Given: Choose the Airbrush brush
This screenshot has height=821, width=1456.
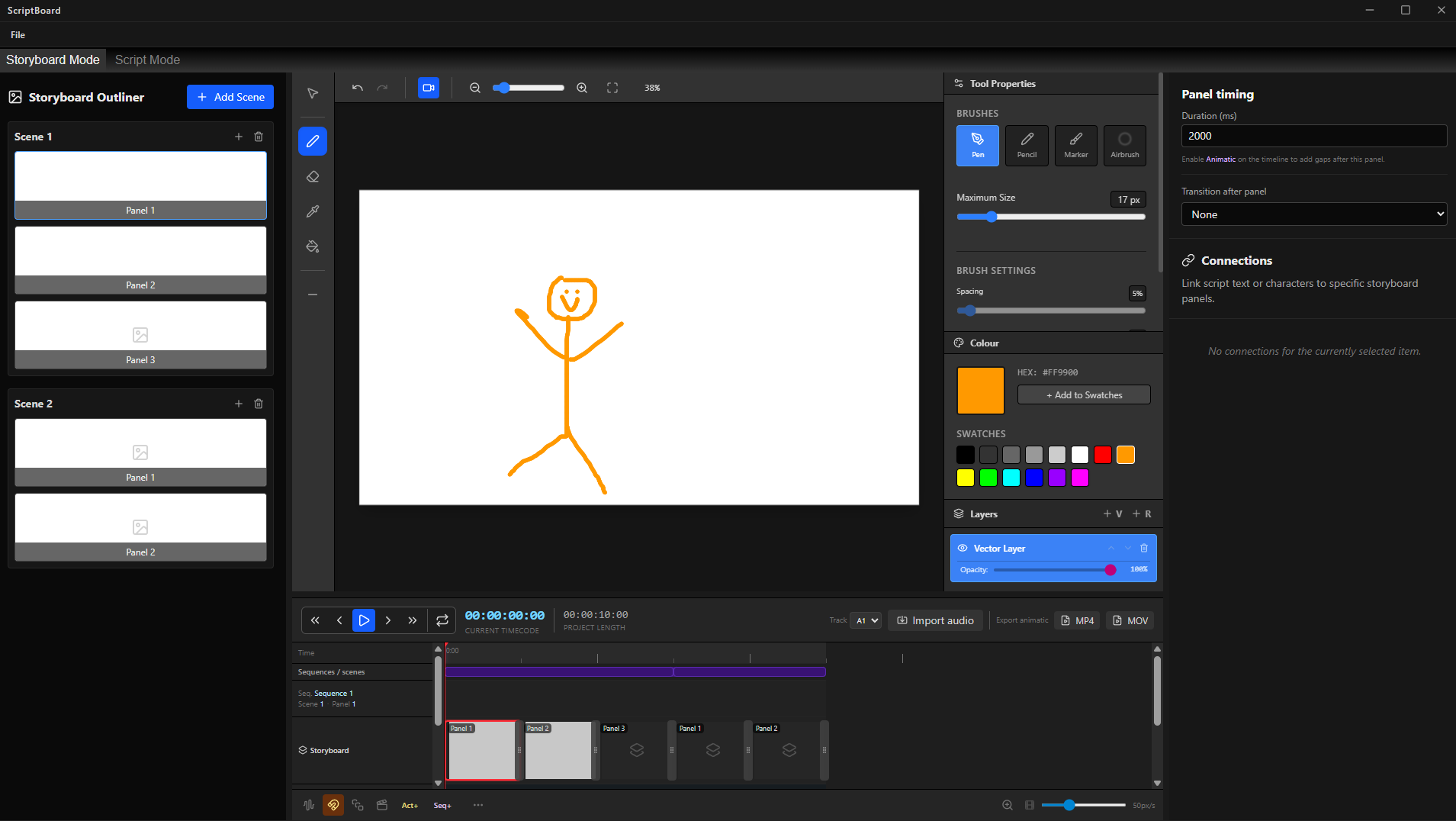Looking at the screenshot, I should (1124, 145).
